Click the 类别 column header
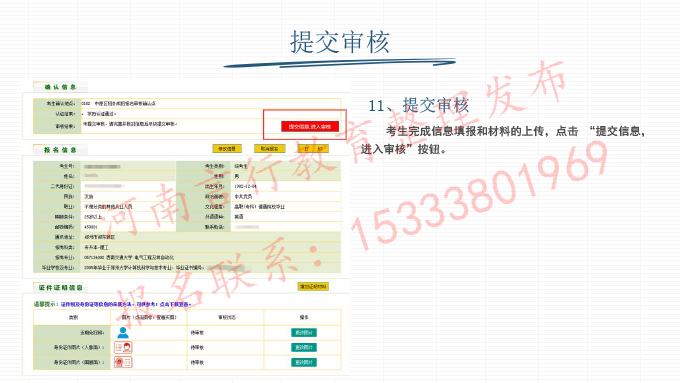This screenshot has width=680, height=383. [x=73, y=318]
